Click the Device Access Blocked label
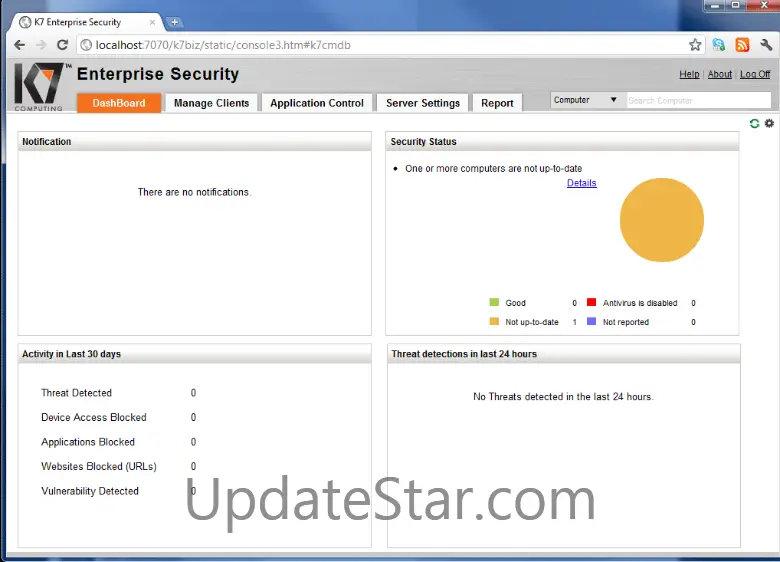The image size is (780, 562). [x=94, y=417]
